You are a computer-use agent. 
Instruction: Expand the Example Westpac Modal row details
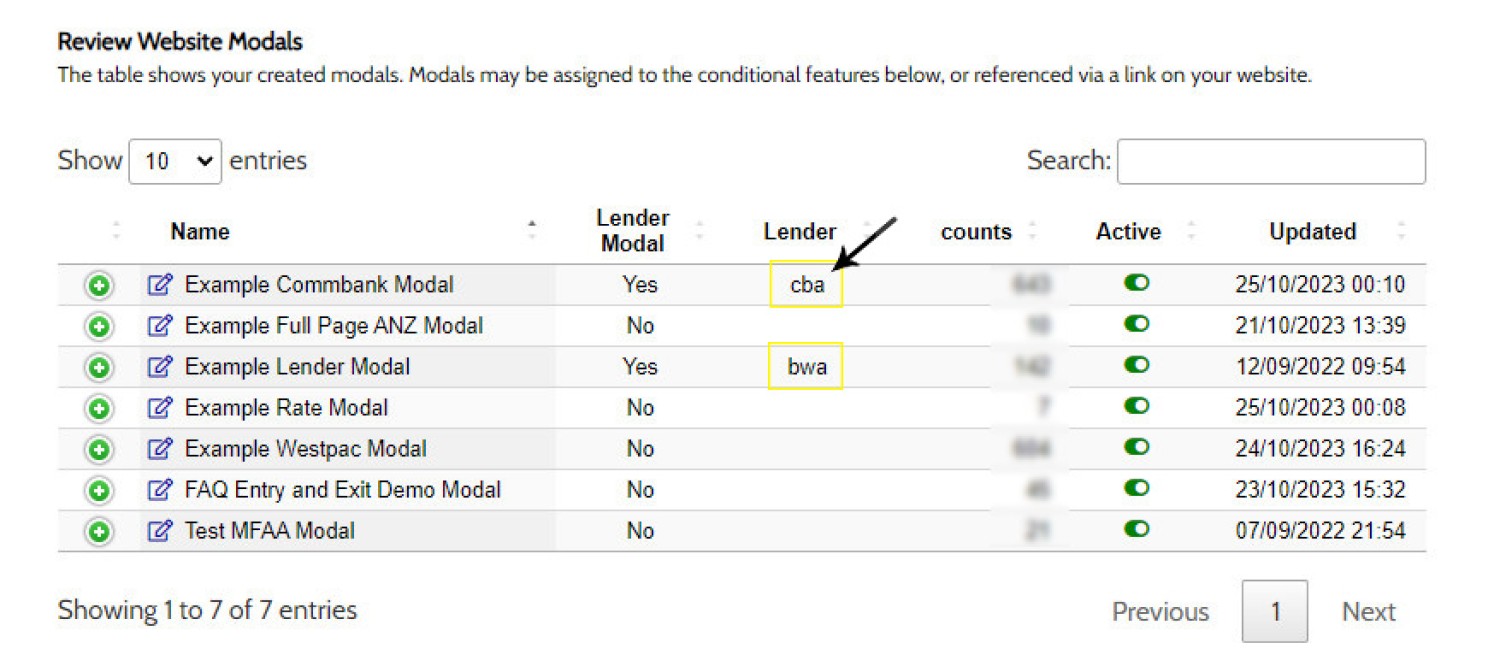[x=99, y=450]
